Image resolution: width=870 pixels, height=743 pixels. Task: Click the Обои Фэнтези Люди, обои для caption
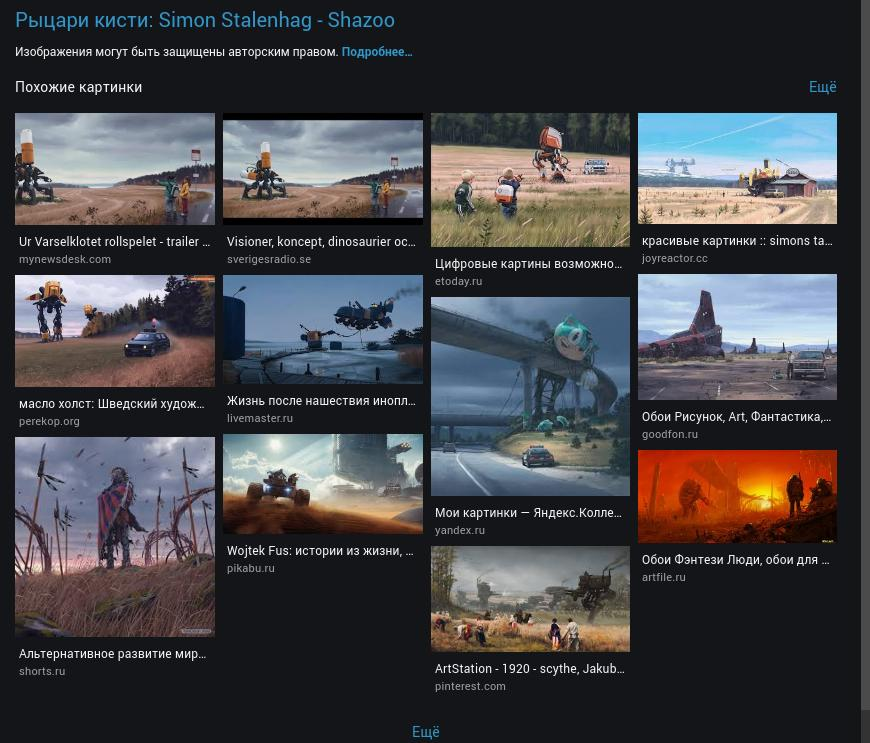tap(736, 560)
